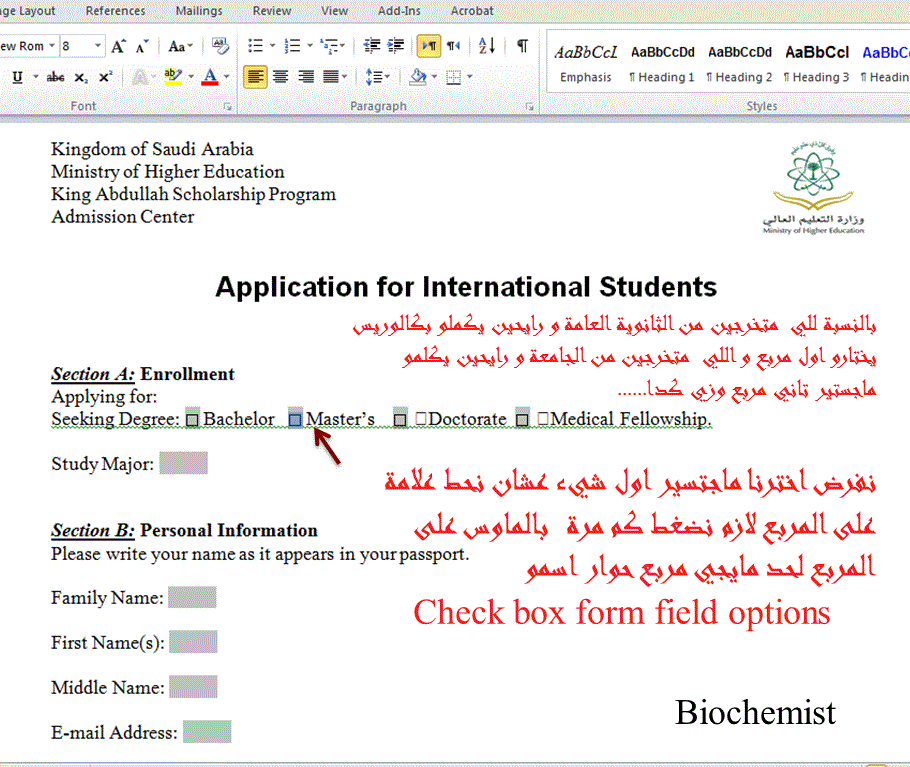
Task: Open the line spacing dropdown
Action: click(378, 77)
